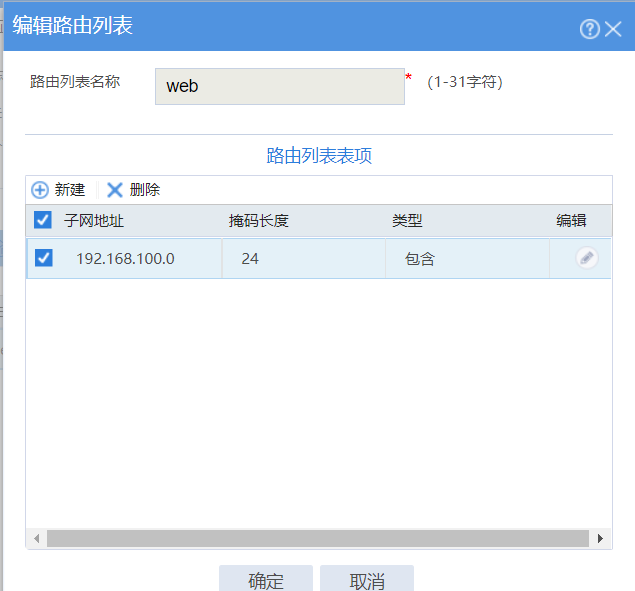Image resolution: width=635 pixels, height=591 pixels.
Task: Select the type cell 包含
Action: pos(420,259)
